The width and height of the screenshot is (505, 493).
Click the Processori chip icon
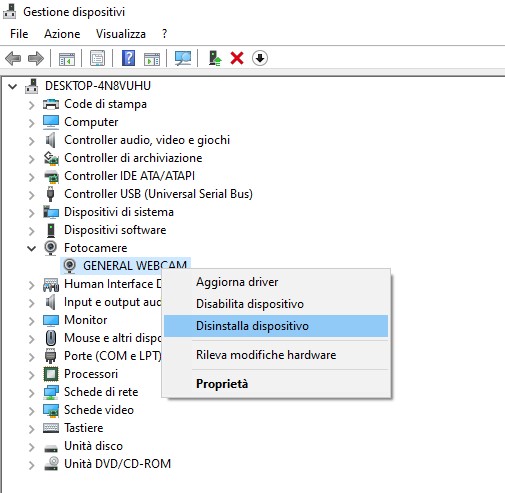(x=51, y=374)
